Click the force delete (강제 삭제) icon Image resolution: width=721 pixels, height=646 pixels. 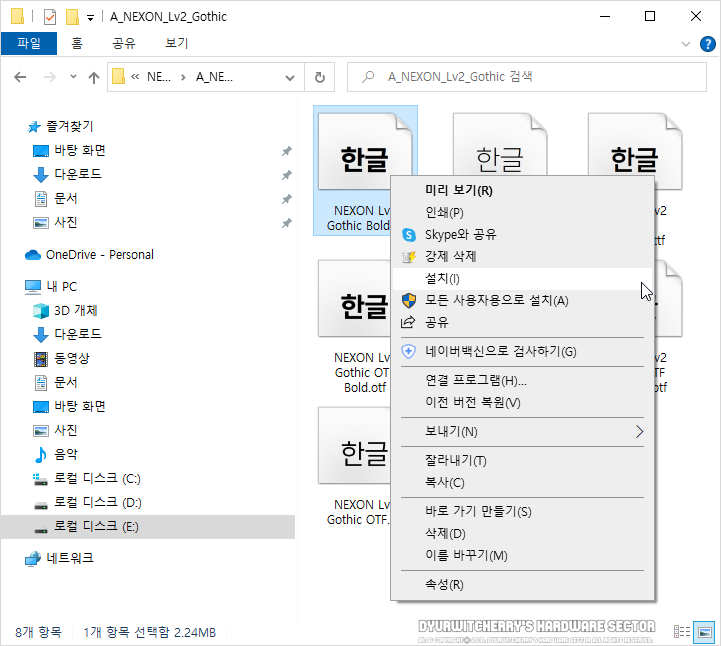click(x=409, y=257)
